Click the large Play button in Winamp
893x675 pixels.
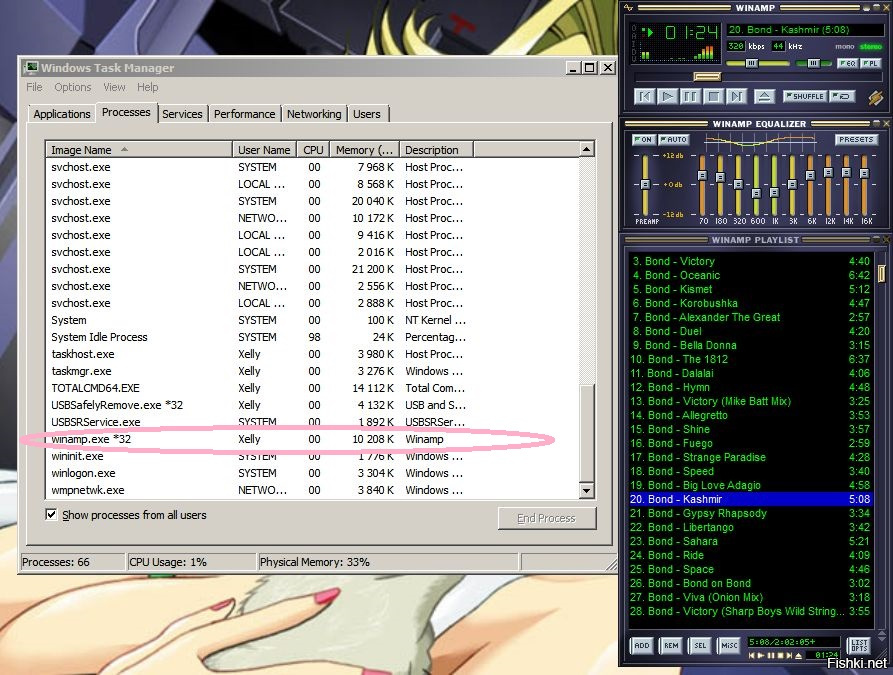pyautogui.click(x=667, y=96)
